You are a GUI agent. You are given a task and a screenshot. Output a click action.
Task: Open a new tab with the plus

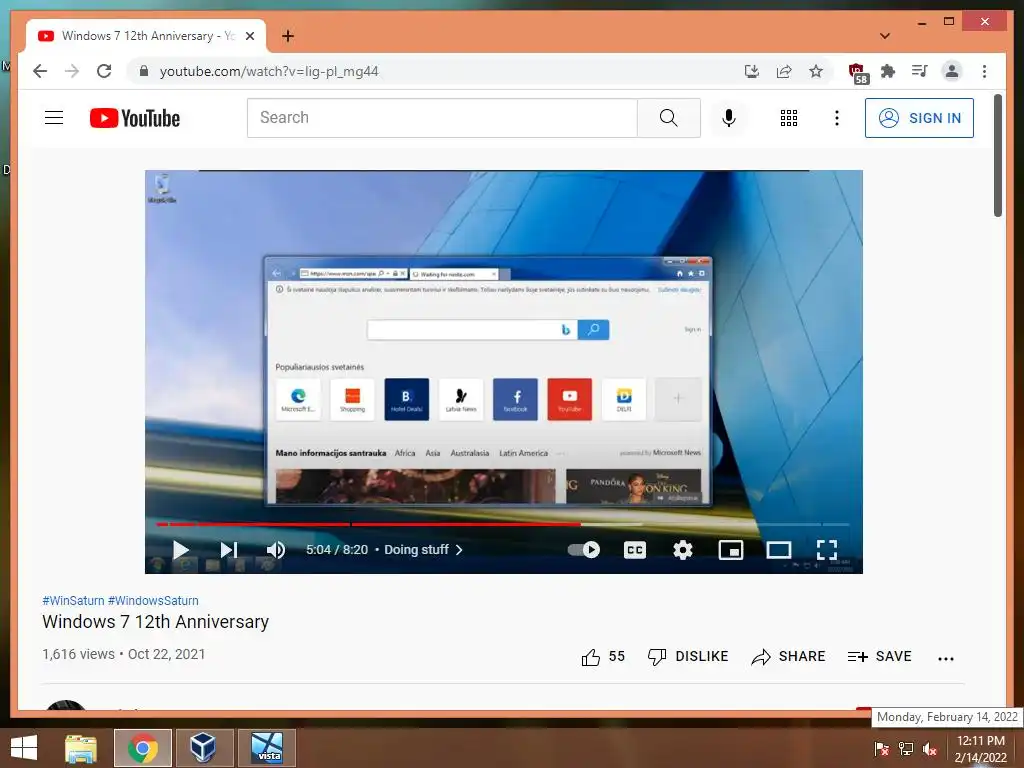pos(288,36)
